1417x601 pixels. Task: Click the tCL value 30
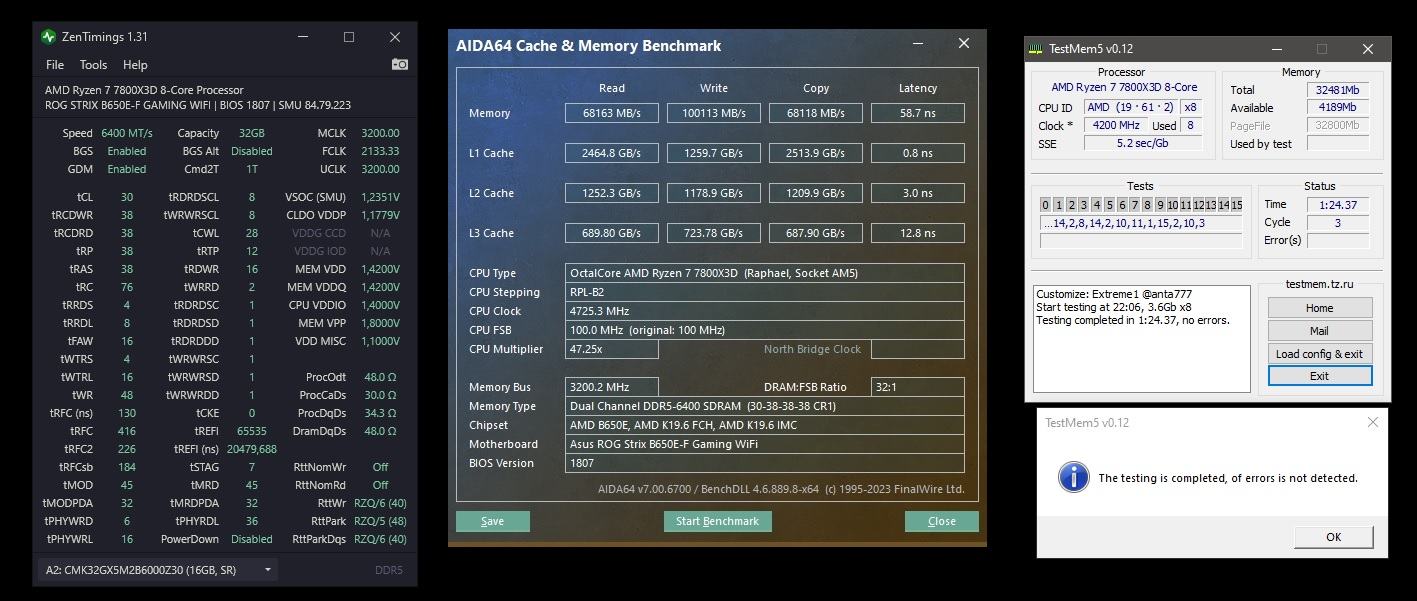coord(127,197)
